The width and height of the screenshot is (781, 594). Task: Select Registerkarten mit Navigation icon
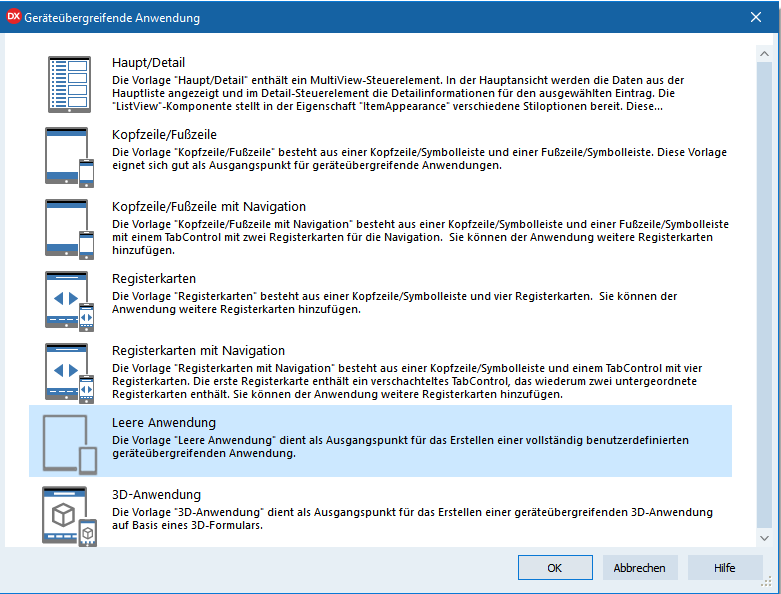click(x=69, y=372)
